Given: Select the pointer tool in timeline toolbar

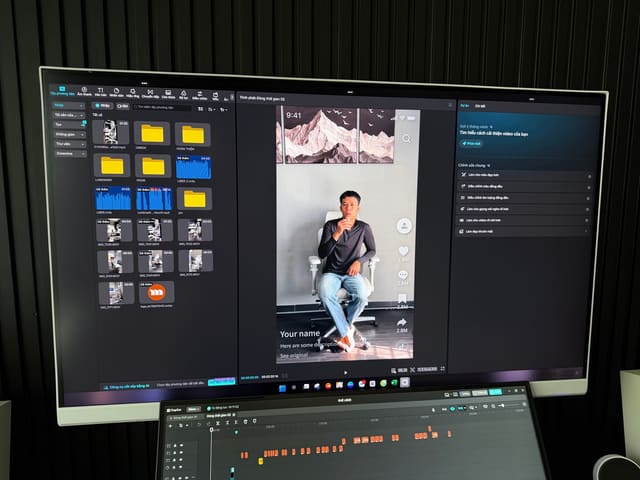Looking at the screenshot, I should tap(180, 425).
